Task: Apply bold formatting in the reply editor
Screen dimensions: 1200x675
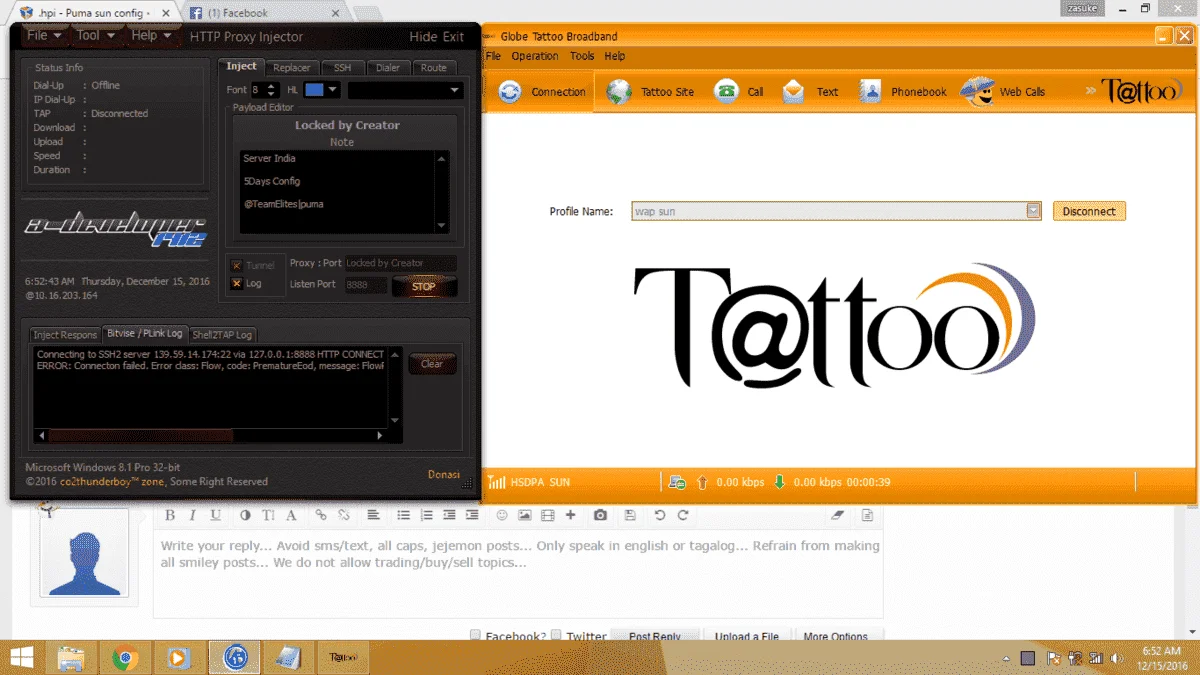Action: (x=170, y=515)
